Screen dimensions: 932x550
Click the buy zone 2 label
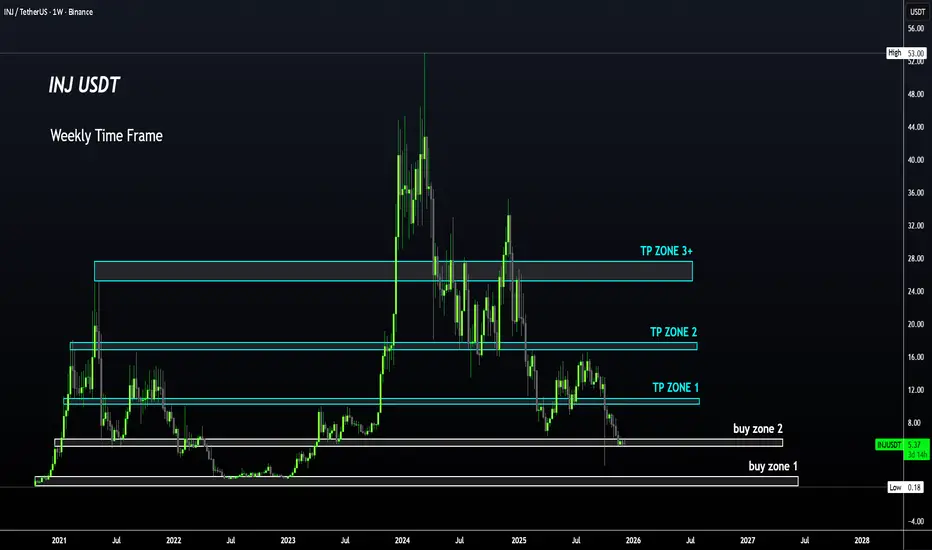[x=758, y=429]
